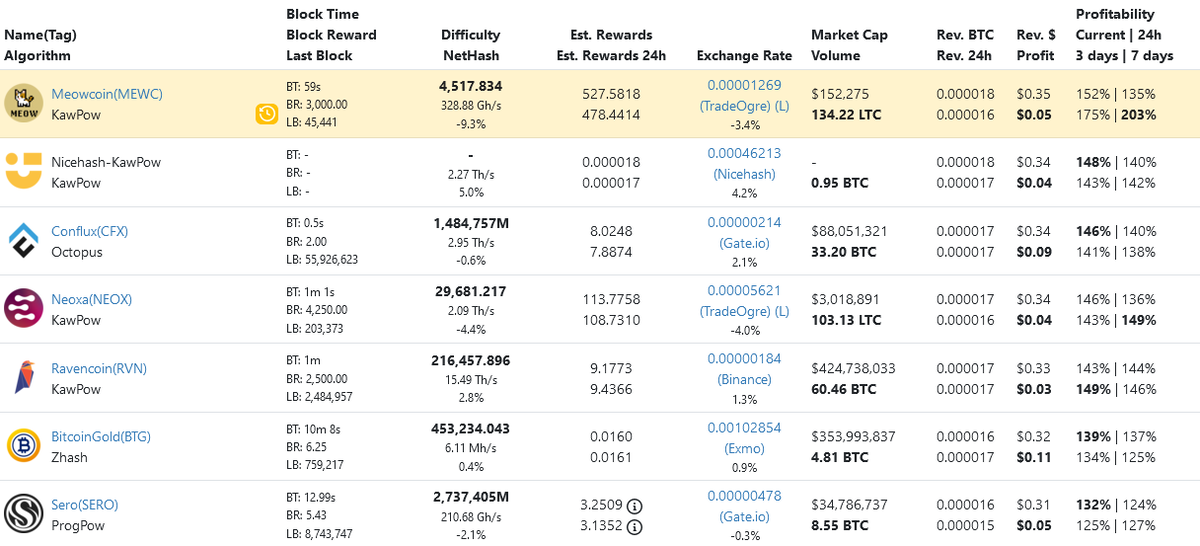Click the Rev. $ column header
This screenshot has height=546, width=1200.
pos(1034,35)
